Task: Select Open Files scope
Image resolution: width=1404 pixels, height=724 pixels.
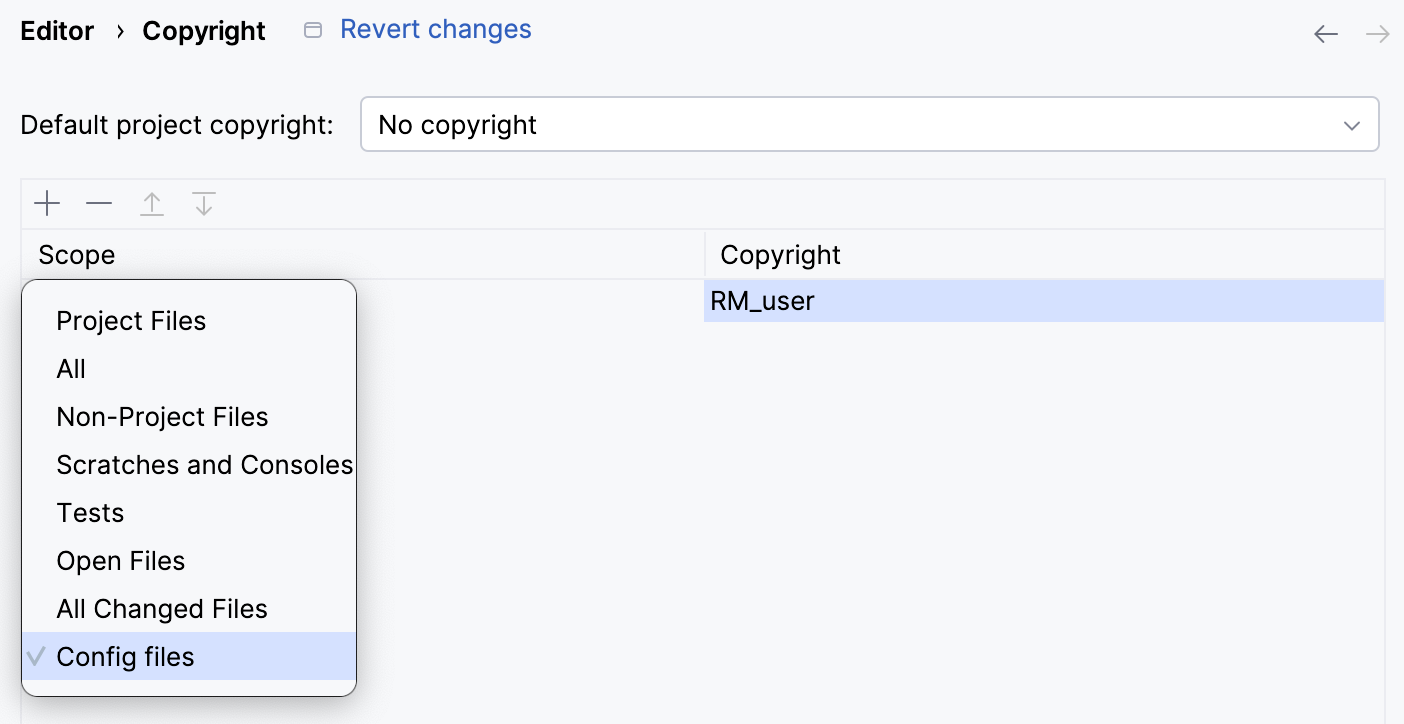Action: (x=121, y=561)
